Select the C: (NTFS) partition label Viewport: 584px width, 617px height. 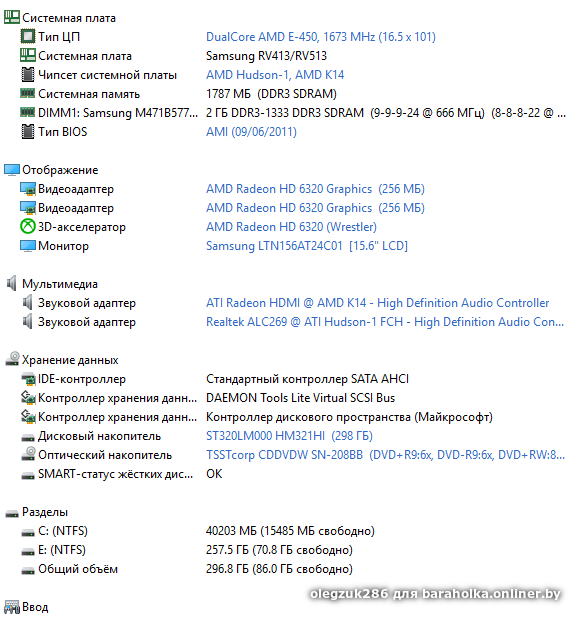click(x=63, y=530)
